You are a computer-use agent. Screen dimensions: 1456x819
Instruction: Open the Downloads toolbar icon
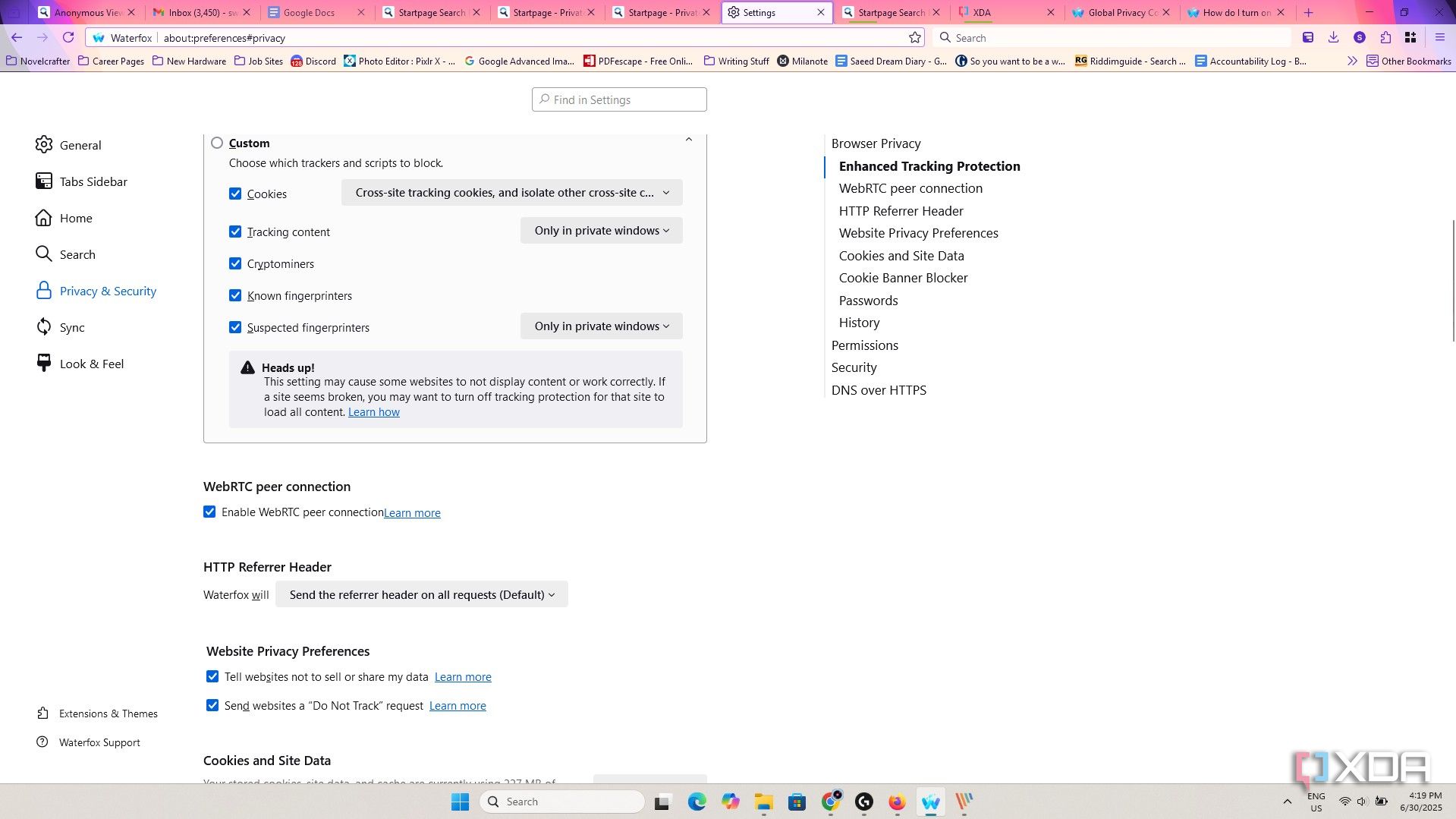point(1333,37)
